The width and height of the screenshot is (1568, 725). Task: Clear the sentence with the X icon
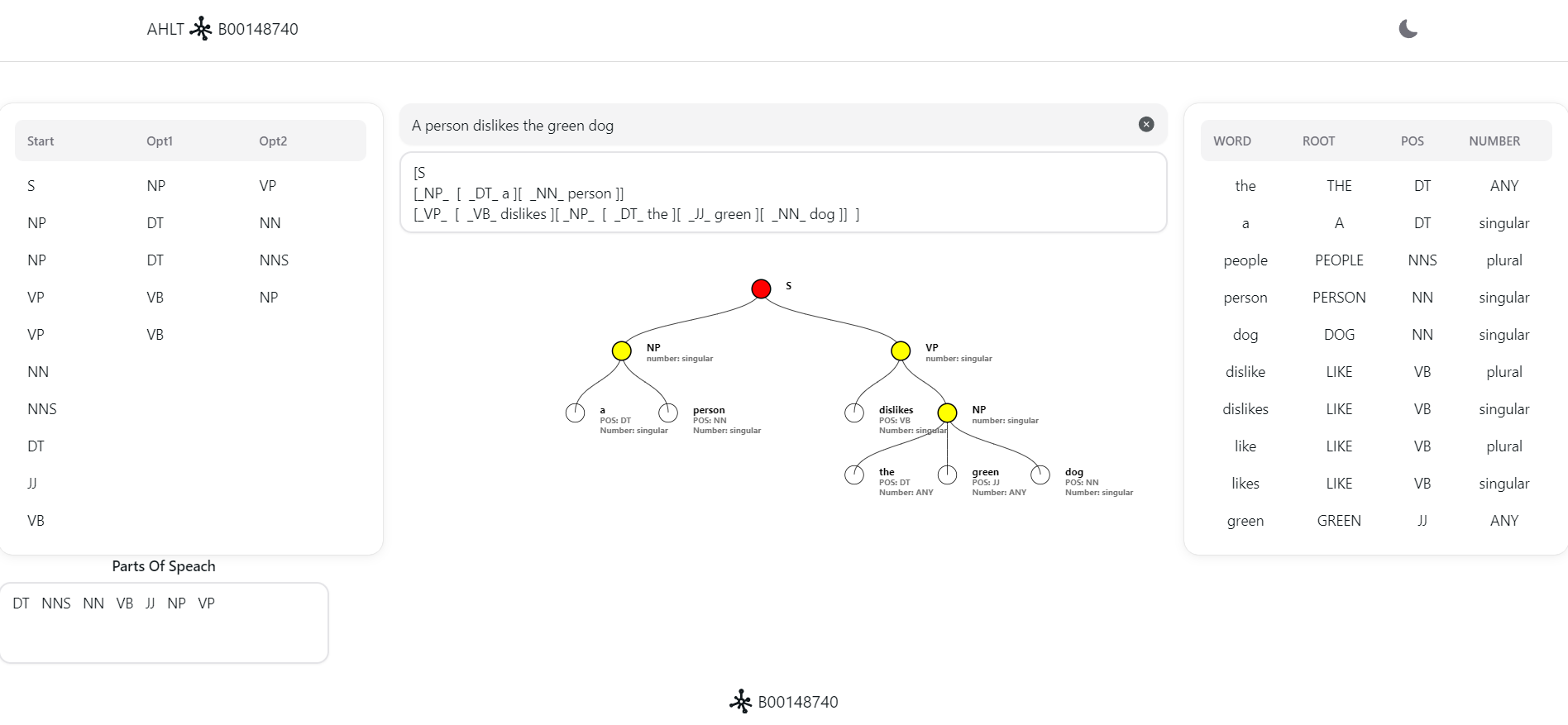coord(1145,124)
